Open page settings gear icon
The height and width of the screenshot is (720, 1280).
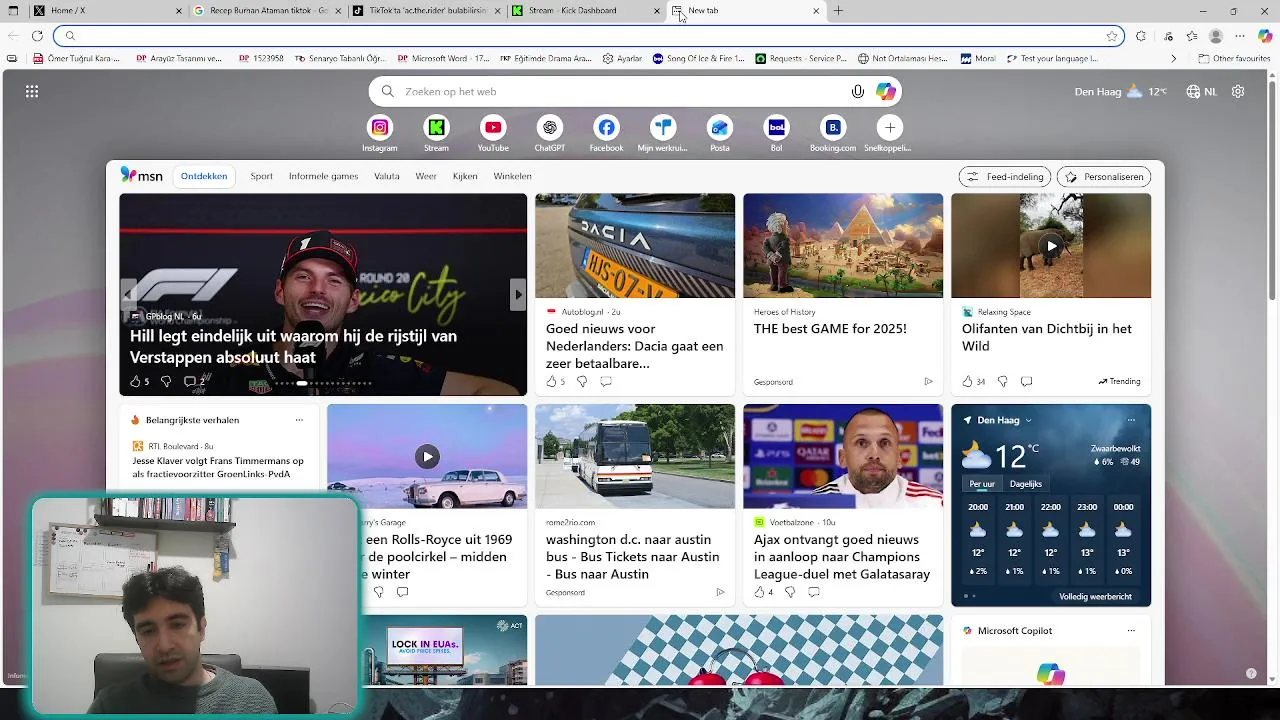(1238, 92)
